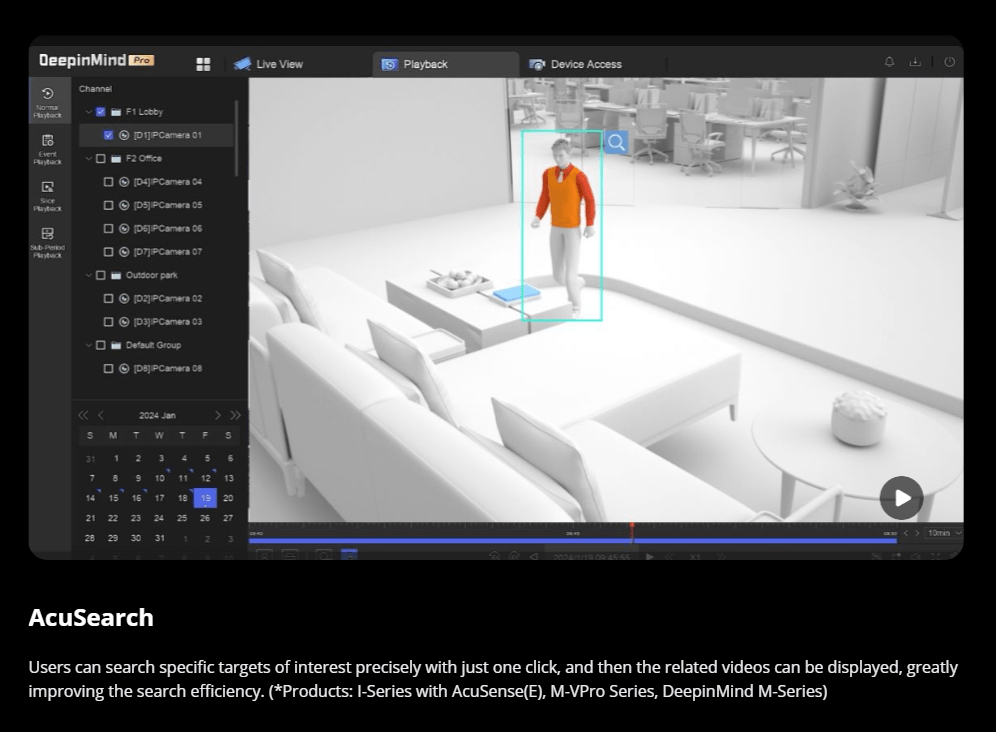
Task: Click the red playhead on the timeline
Action: tap(631, 530)
